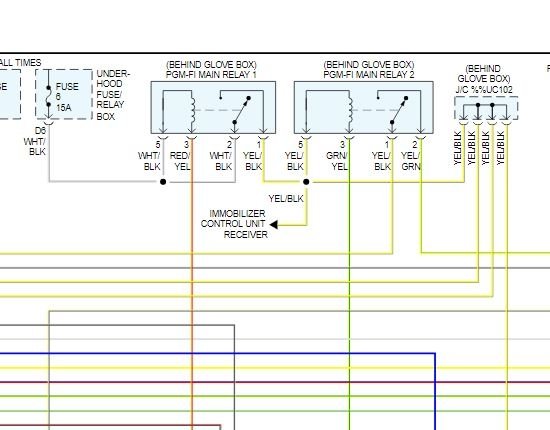
Task: Click Relay 2 pin 3 GRN/YEL label
Action: coord(337,161)
